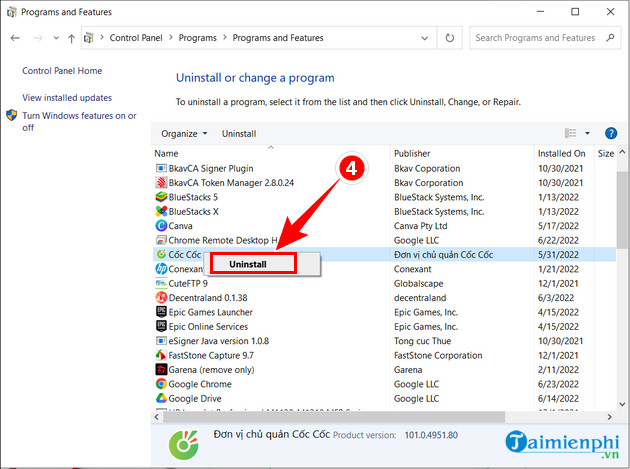The width and height of the screenshot is (630, 469).
Task: Click the Garena program icon
Action: (x=161, y=369)
